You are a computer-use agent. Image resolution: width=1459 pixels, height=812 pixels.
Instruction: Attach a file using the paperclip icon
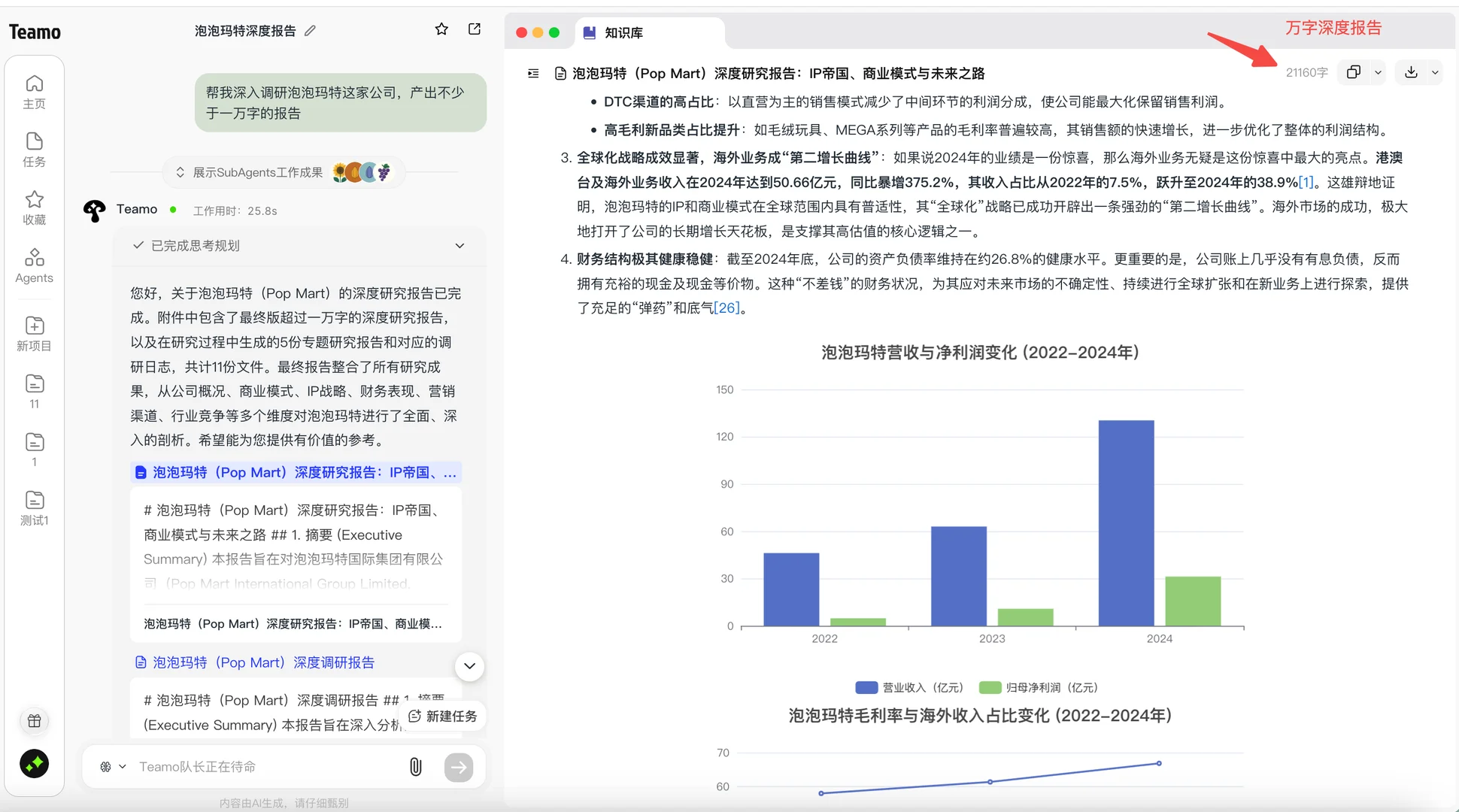[415, 766]
